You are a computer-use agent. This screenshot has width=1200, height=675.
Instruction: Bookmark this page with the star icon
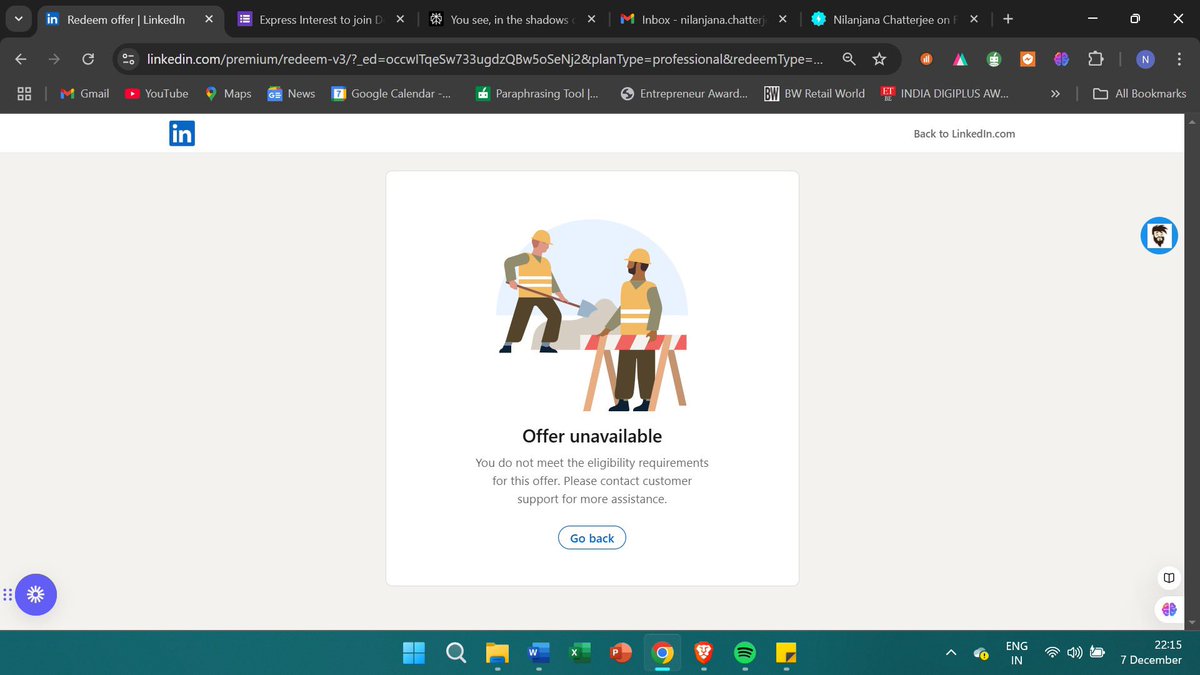(x=879, y=59)
